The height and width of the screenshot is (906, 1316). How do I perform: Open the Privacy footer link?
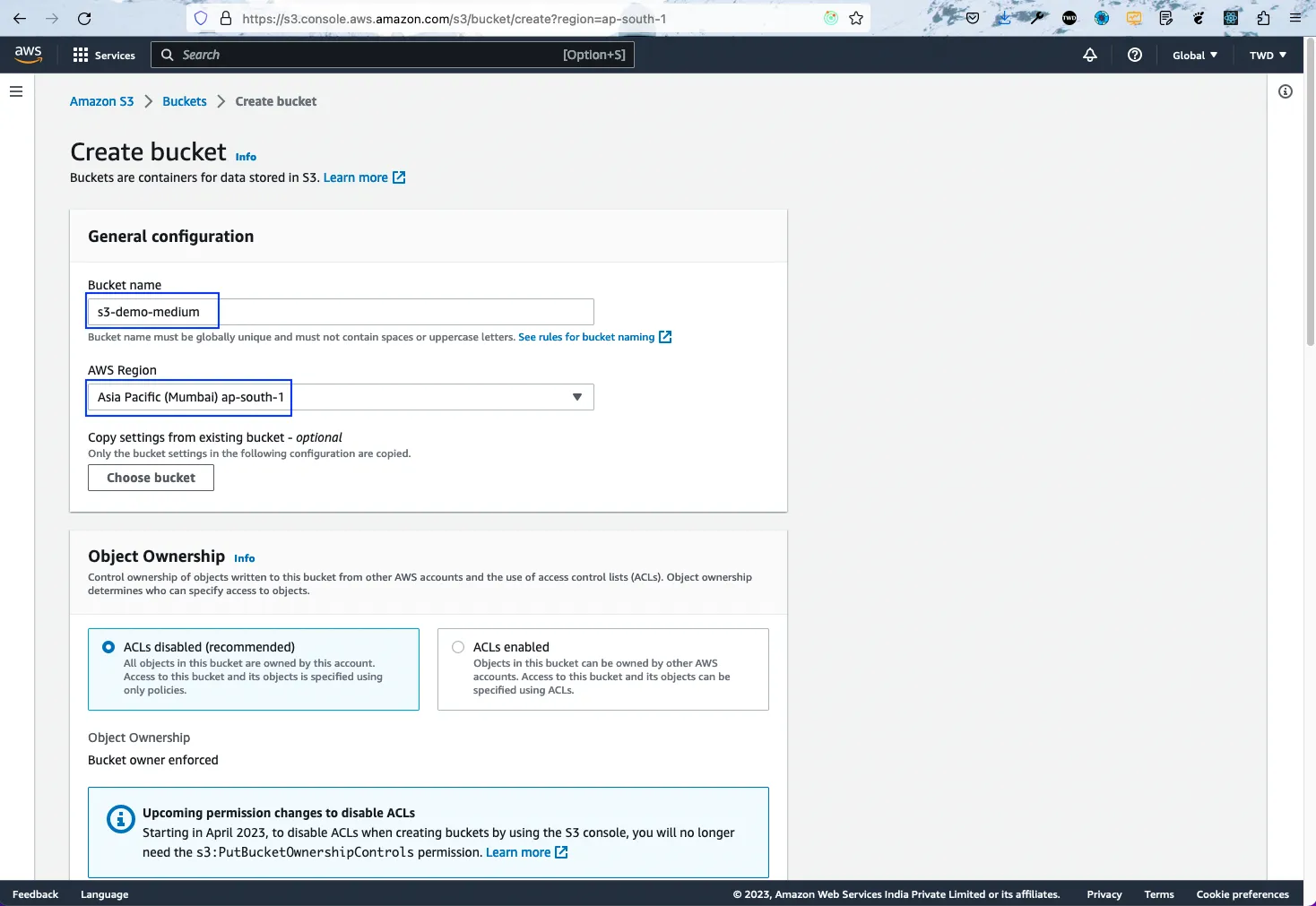1104,894
